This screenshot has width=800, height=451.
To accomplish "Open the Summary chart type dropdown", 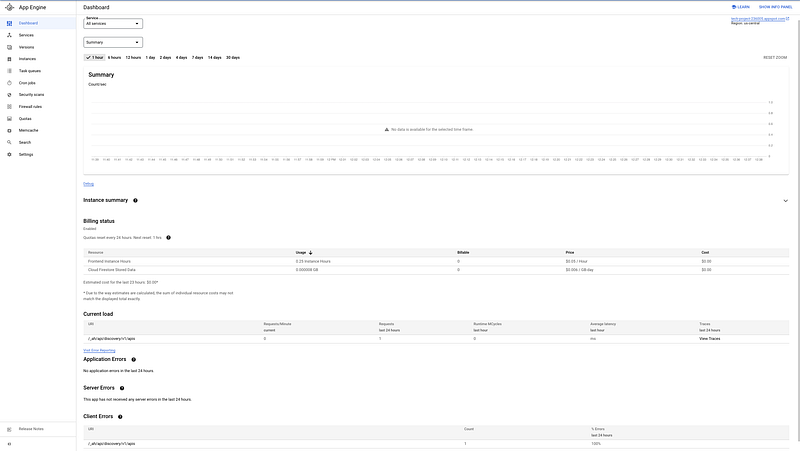I will [113, 42].
